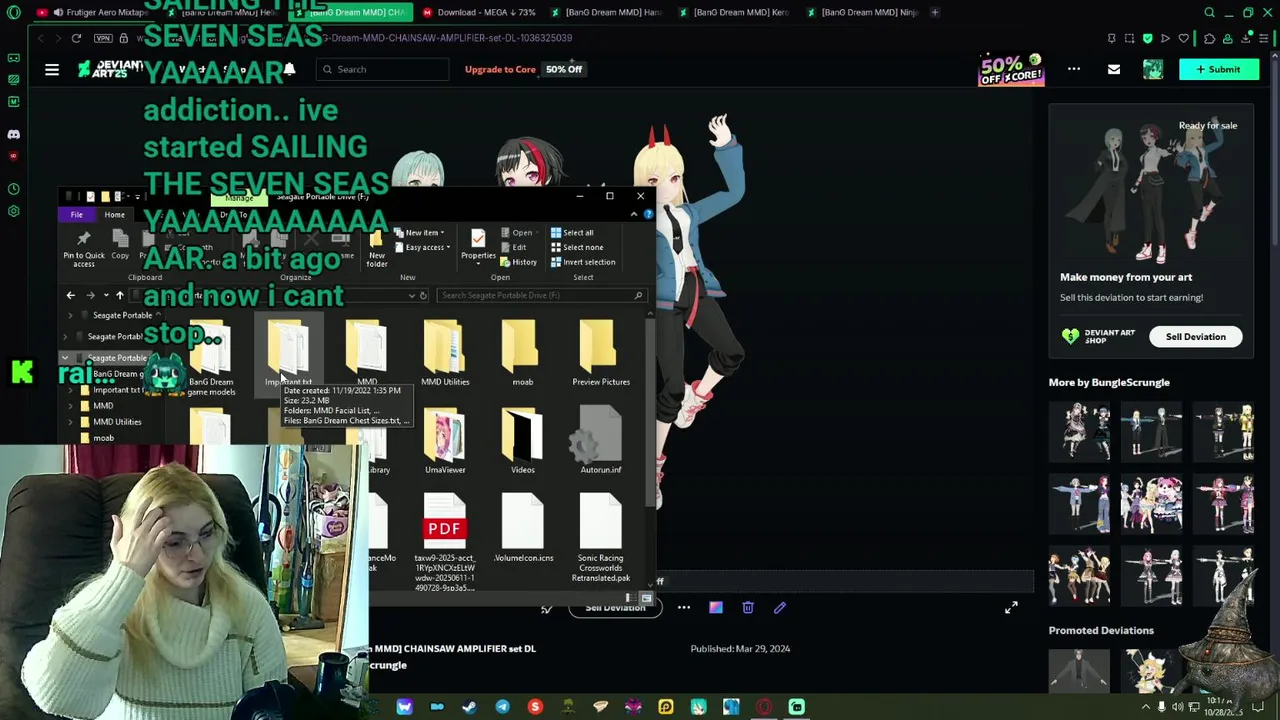Open Steam from the taskbar

[469, 707]
